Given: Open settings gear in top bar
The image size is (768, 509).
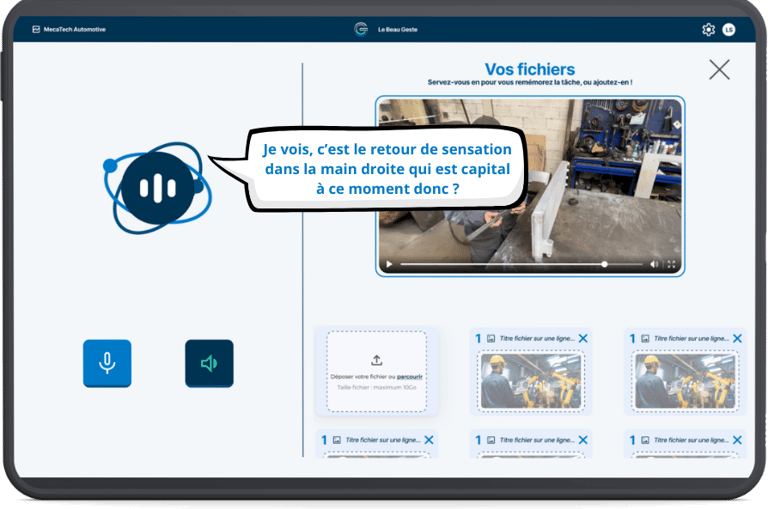Looking at the screenshot, I should [x=708, y=29].
